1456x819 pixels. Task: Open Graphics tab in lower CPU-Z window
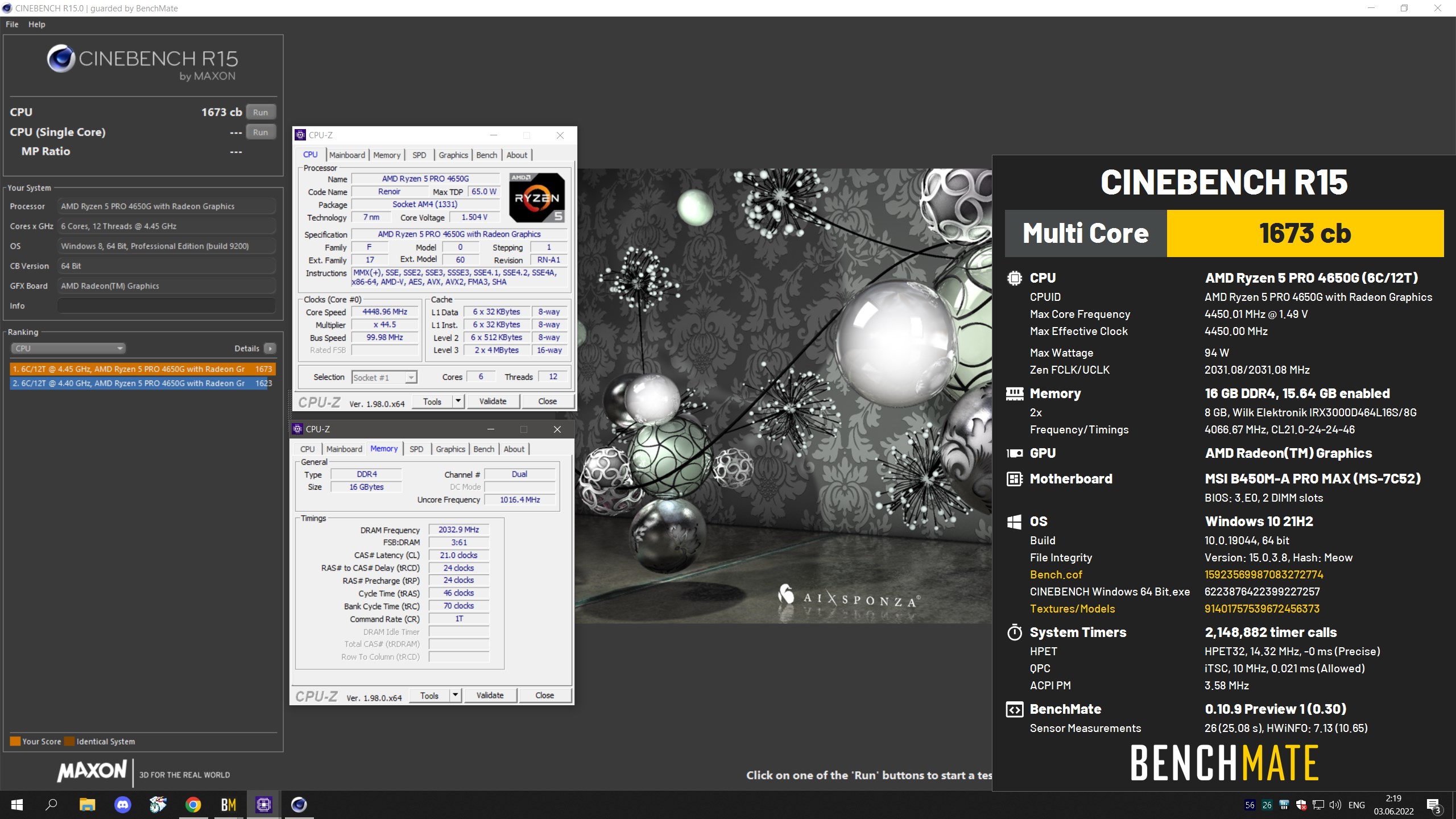point(450,449)
